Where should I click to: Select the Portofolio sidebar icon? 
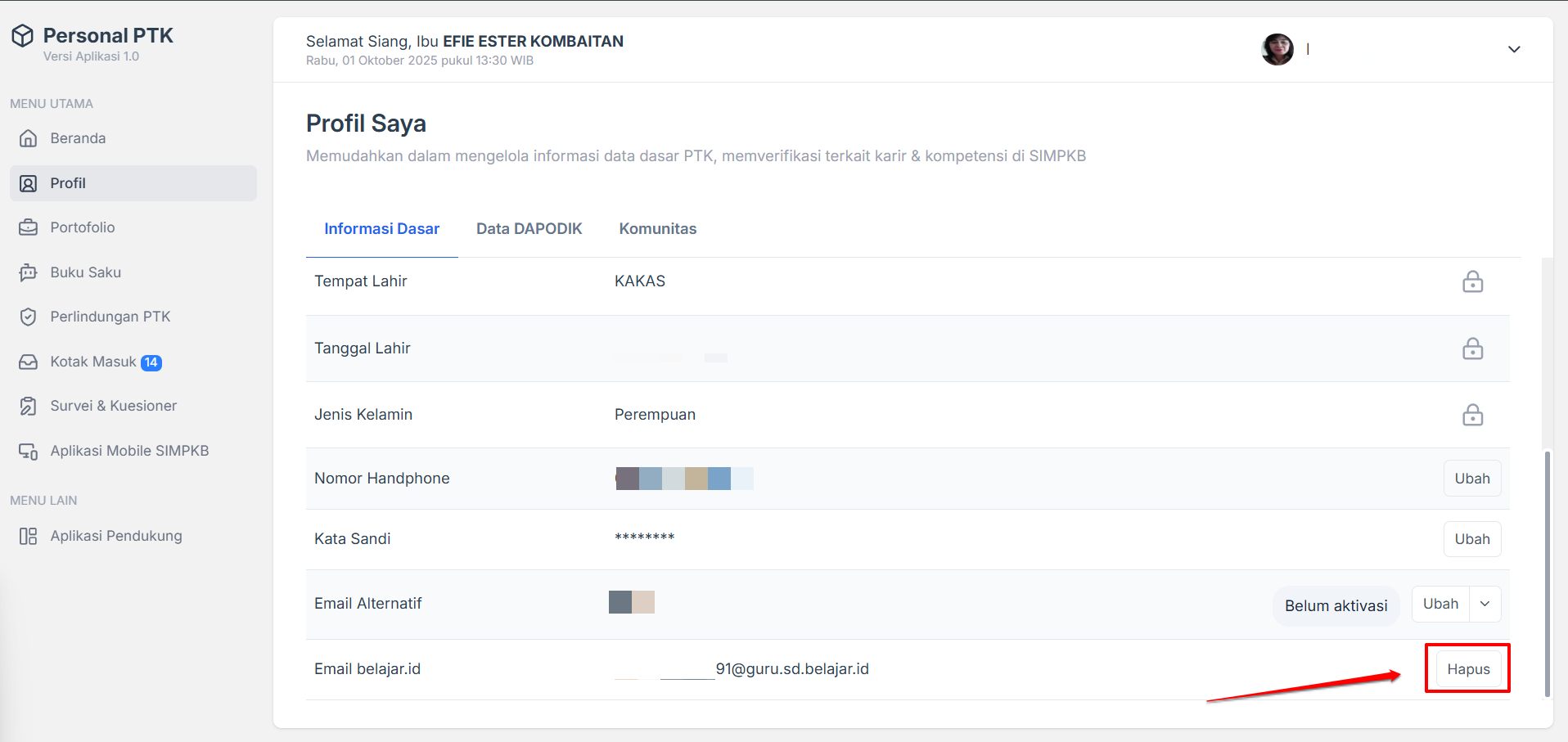(29, 227)
